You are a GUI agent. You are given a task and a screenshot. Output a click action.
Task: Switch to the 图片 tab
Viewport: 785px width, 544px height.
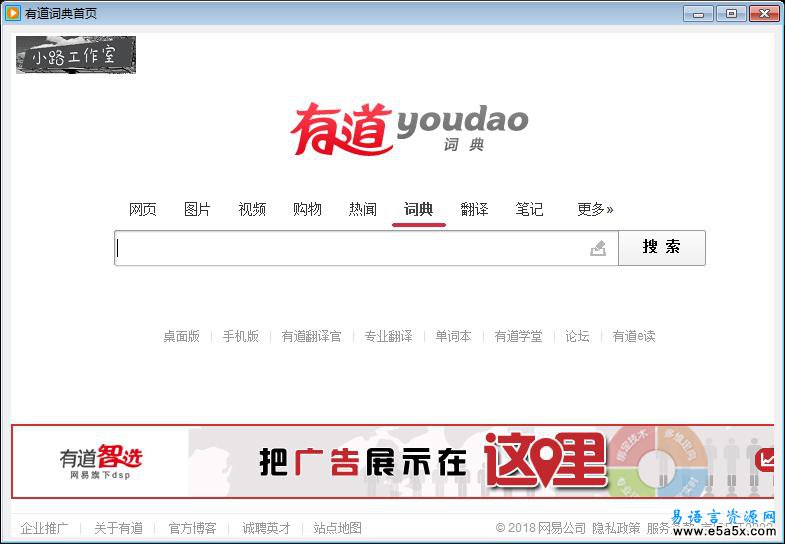(197, 209)
